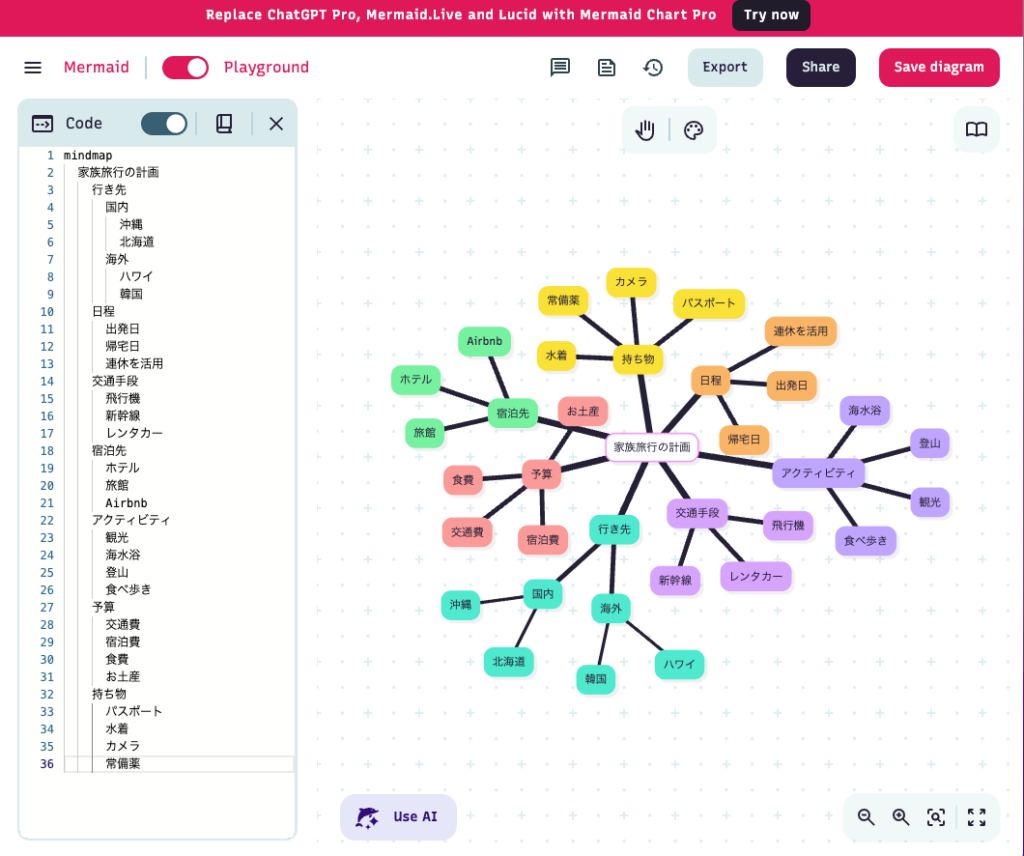Click the zoom in magnifier
The image size is (1024, 856).
(901, 817)
